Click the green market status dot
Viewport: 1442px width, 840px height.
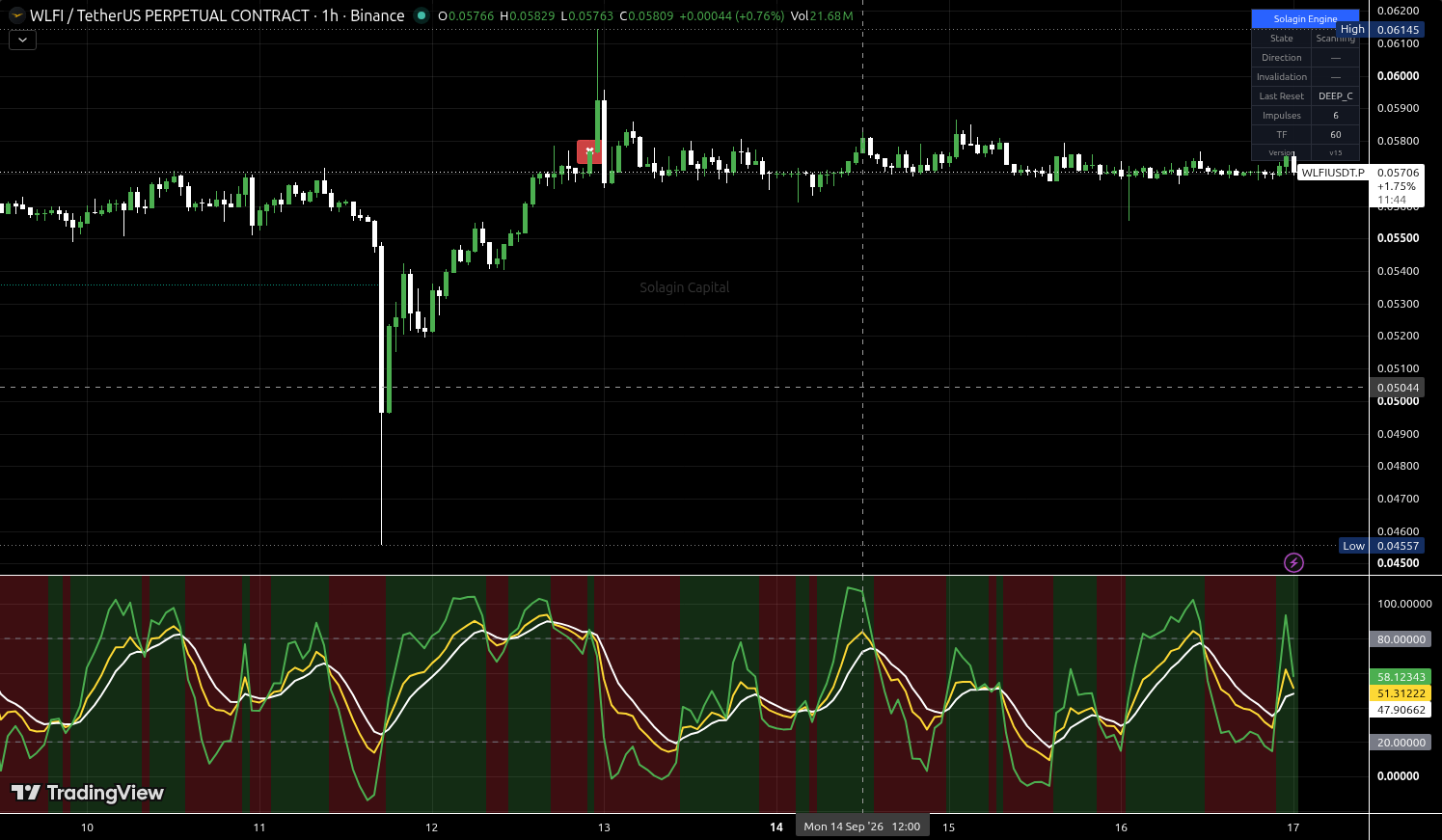click(421, 15)
